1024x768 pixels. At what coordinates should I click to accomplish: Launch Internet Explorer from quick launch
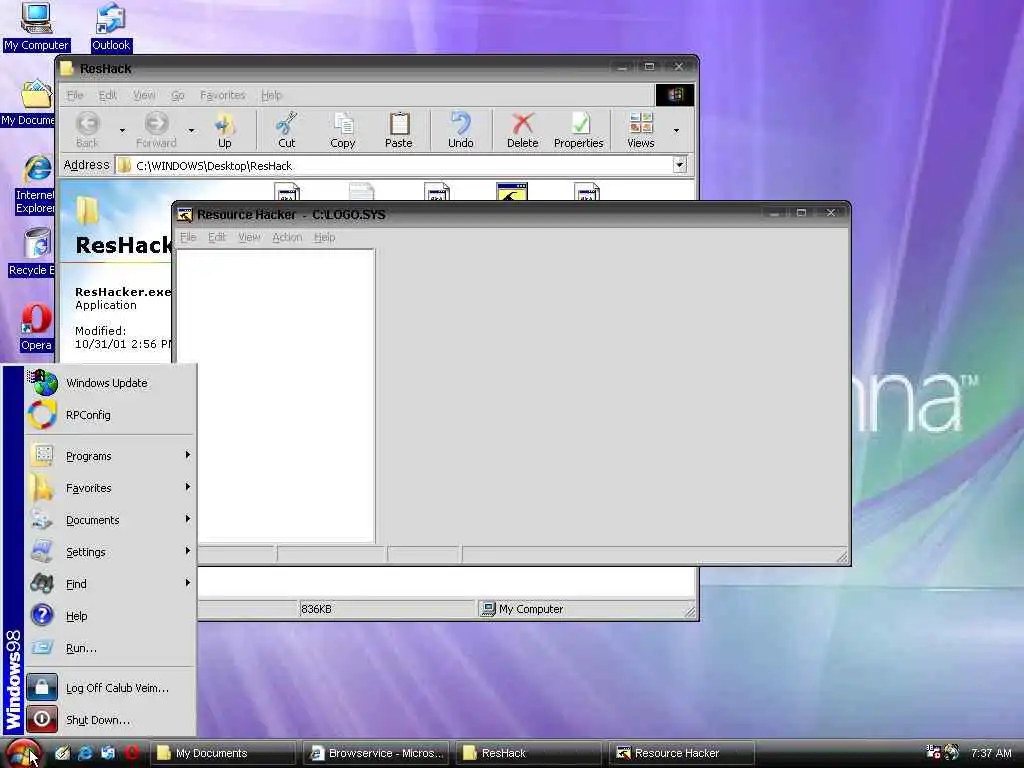(x=85, y=753)
